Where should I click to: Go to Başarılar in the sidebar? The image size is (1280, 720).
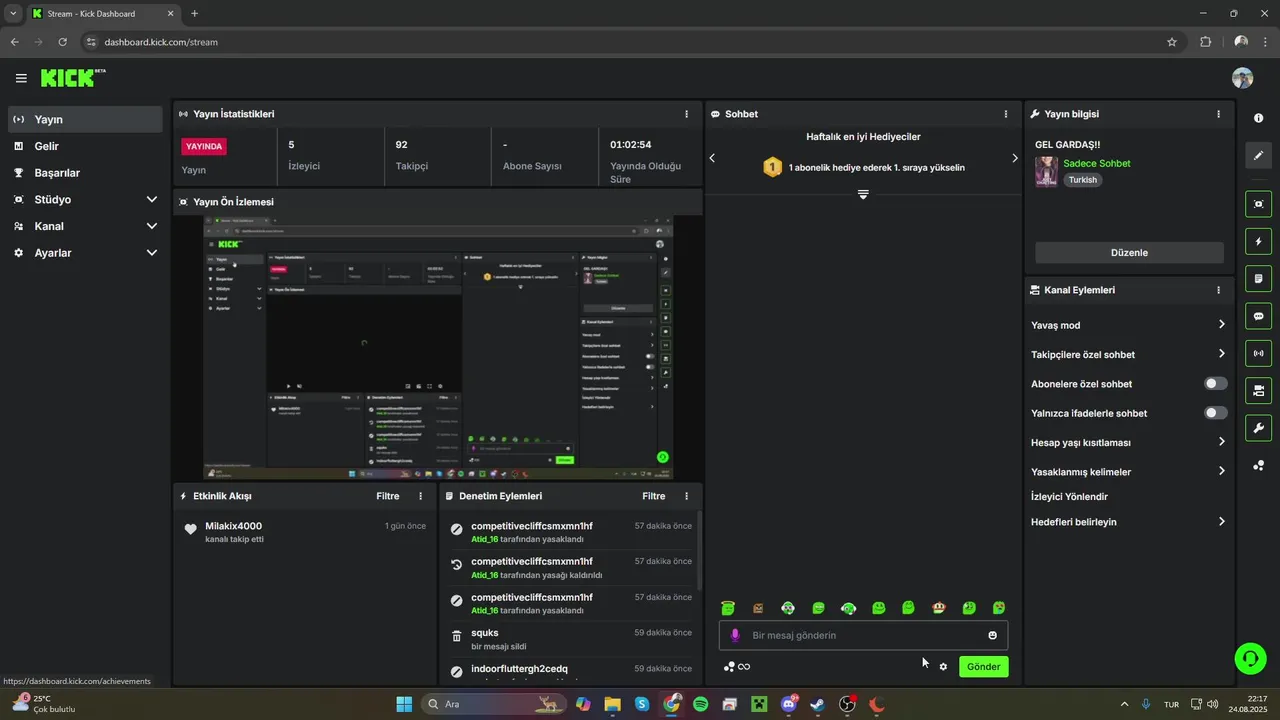[85, 173]
